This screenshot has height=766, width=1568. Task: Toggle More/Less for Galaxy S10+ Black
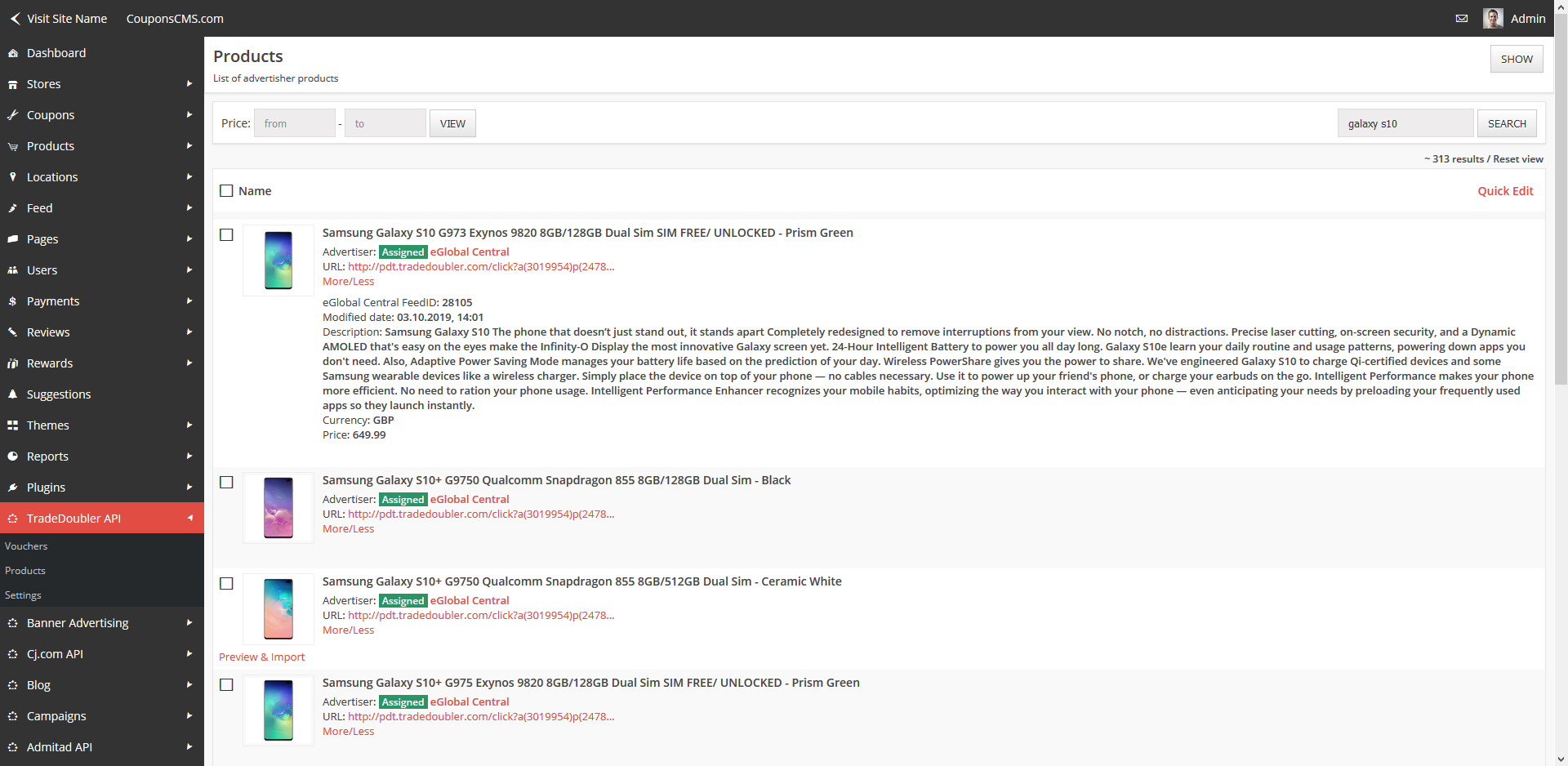tap(348, 529)
